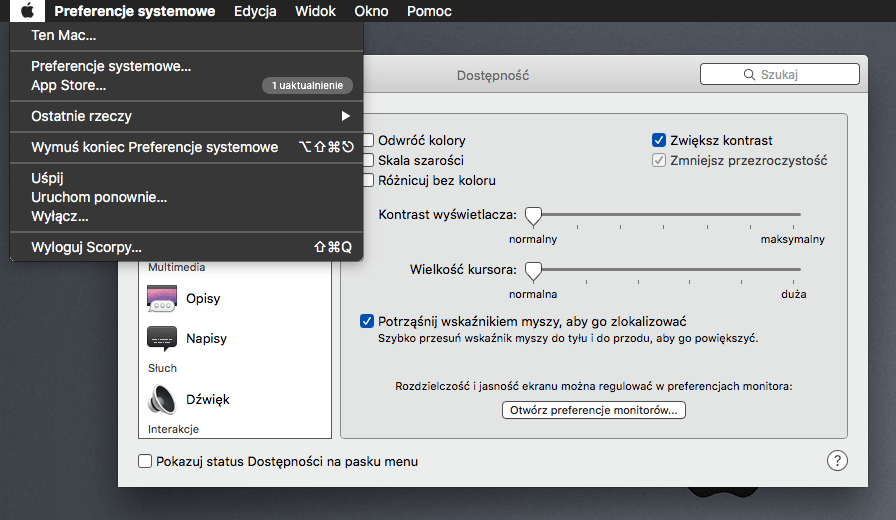Click Otwórz preferencje monitorów button

(594, 410)
